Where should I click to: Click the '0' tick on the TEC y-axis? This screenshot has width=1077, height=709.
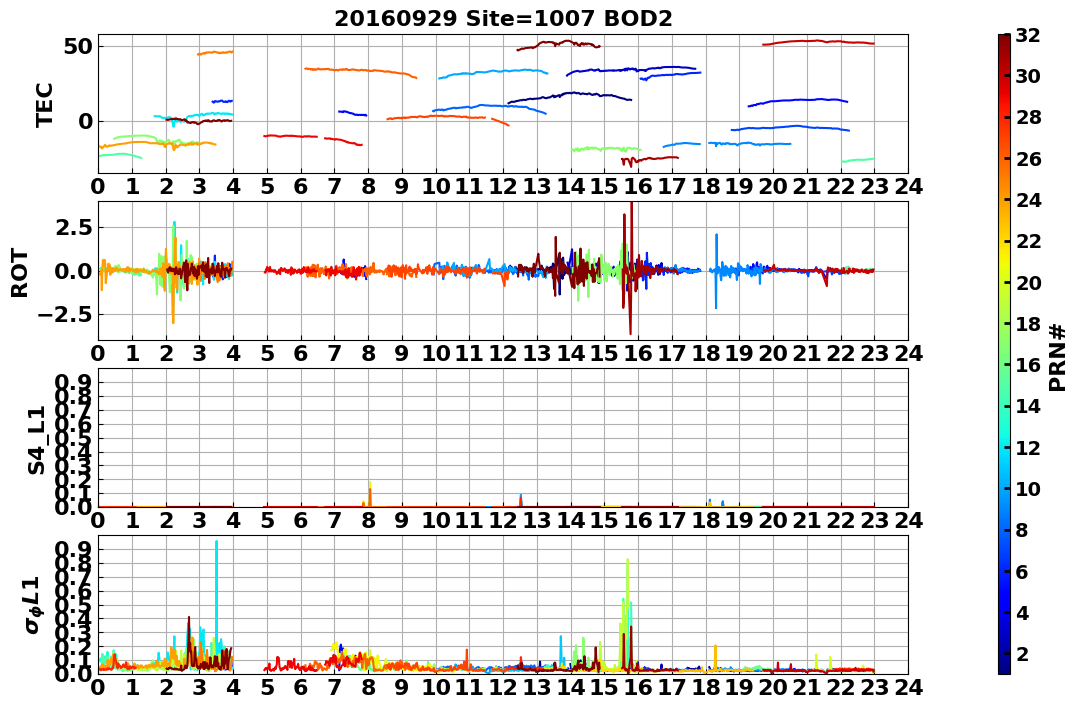(x=84, y=122)
